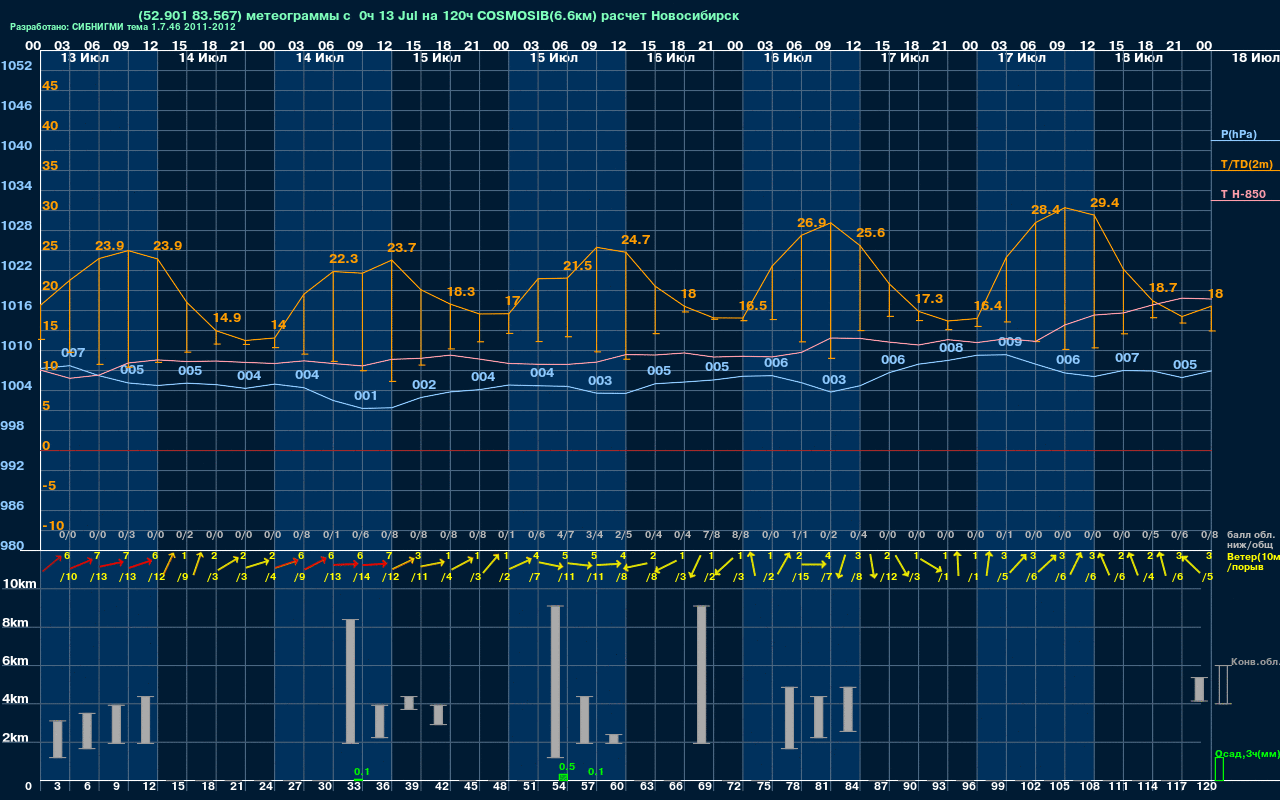Click the 72 hour label on bottom axis
Viewport: 1280px width, 800px height.
[x=735, y=787]
